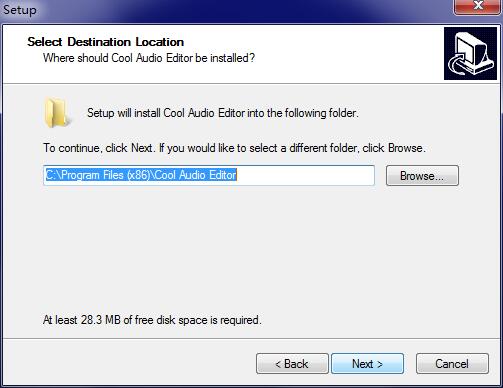503x388 pixels.
Task: Click the Setup title bar text
Action: [20, 10]
